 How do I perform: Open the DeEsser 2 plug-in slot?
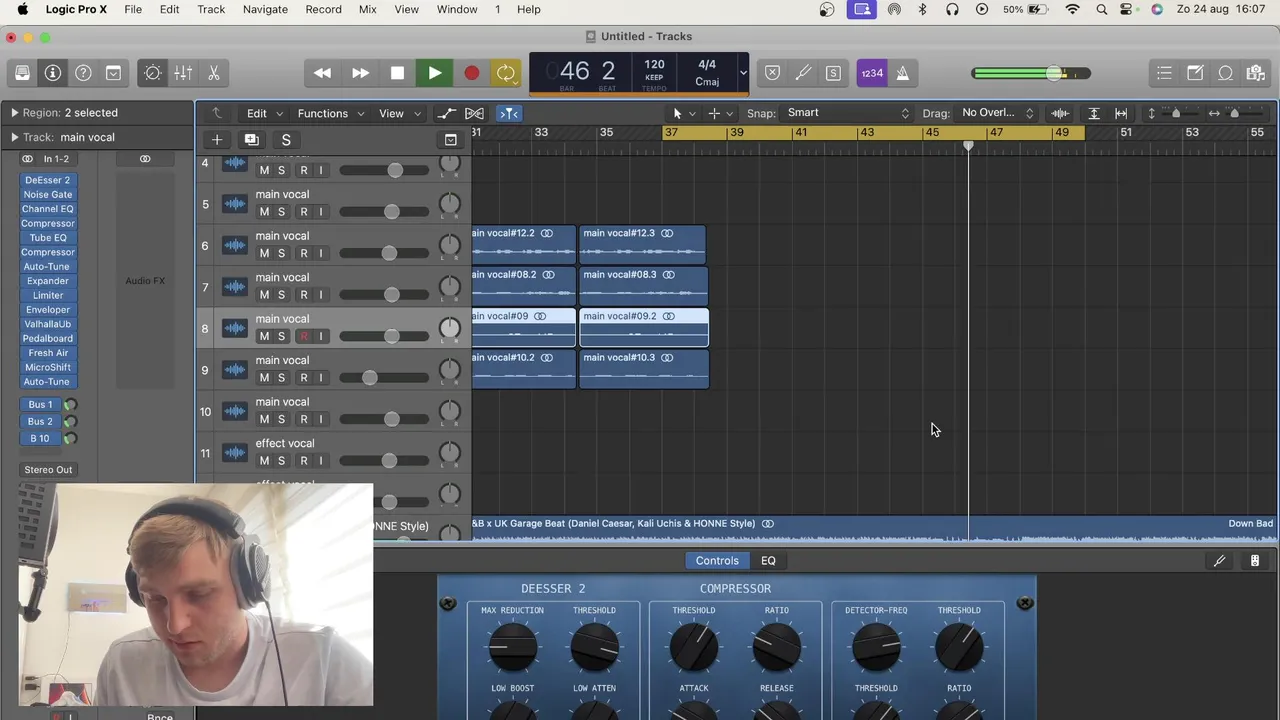pos(48,180)
